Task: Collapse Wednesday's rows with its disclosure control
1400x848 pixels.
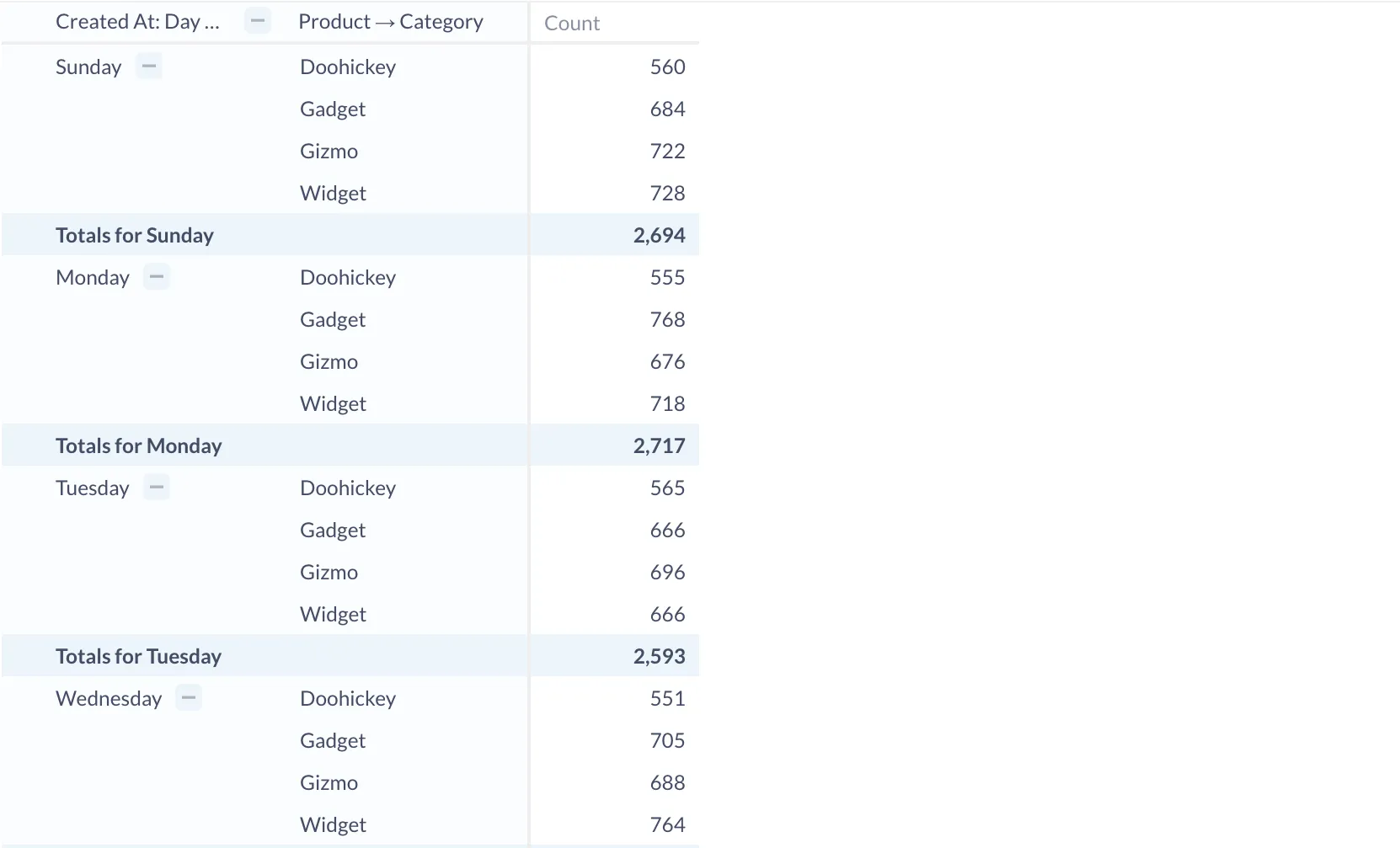Action: pos(189,697)
